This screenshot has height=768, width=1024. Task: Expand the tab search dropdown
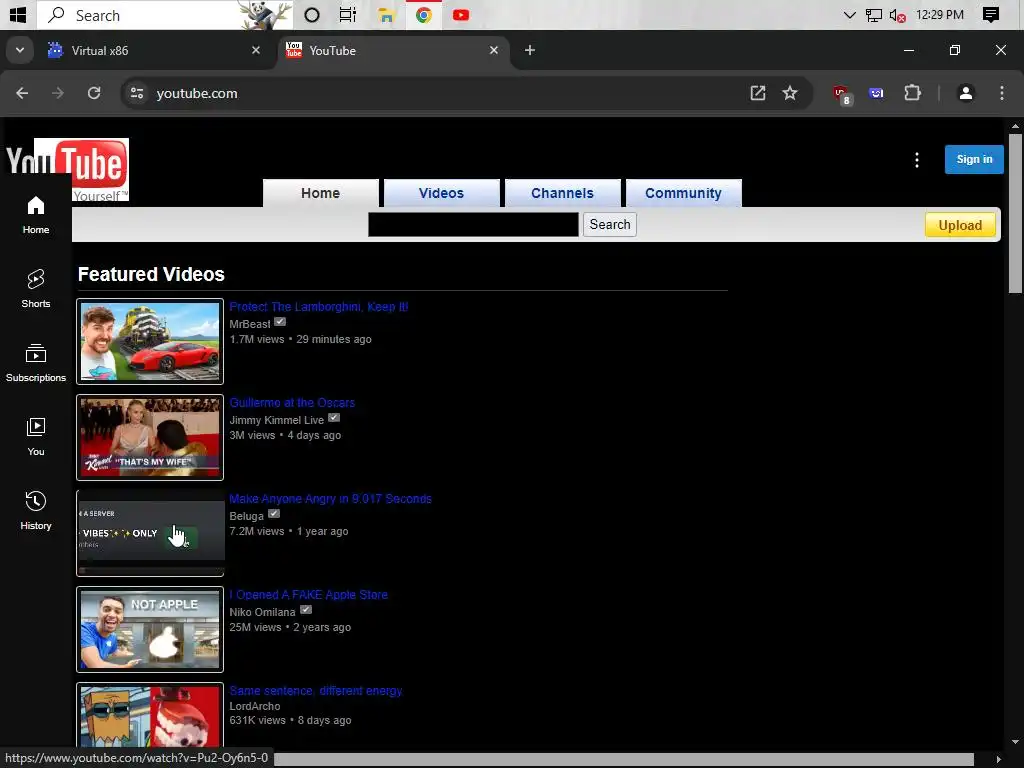click(x=20, y=50)
